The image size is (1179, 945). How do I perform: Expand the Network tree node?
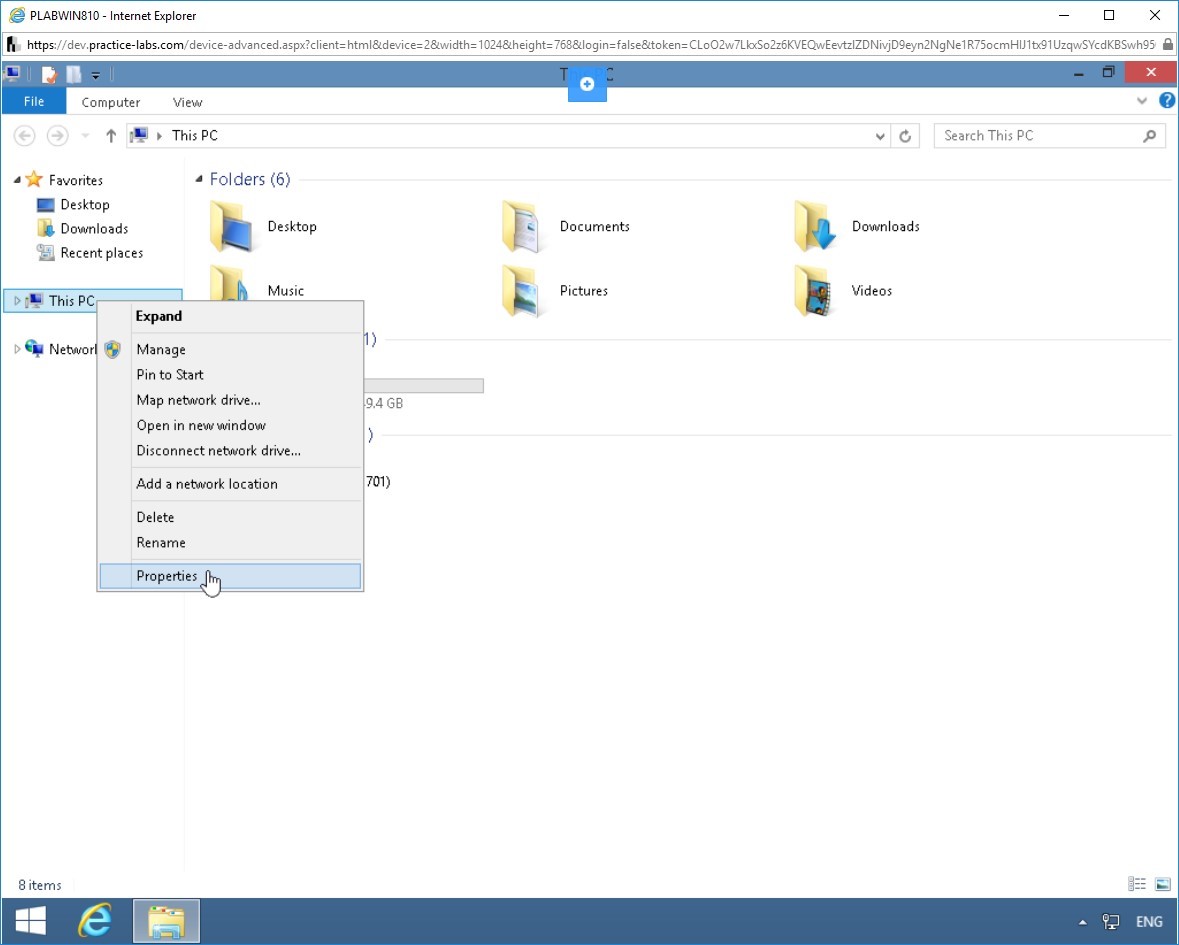coord(17,349)
